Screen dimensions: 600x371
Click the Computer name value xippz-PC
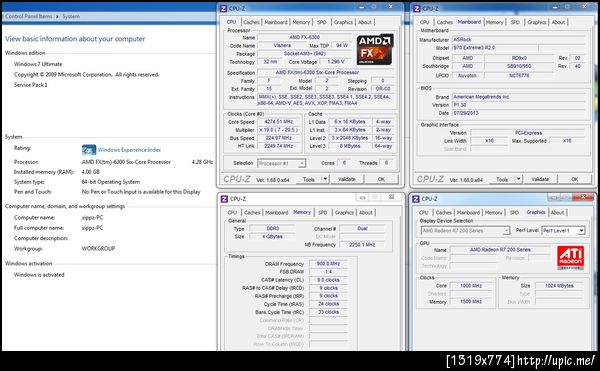click(92, 217)
